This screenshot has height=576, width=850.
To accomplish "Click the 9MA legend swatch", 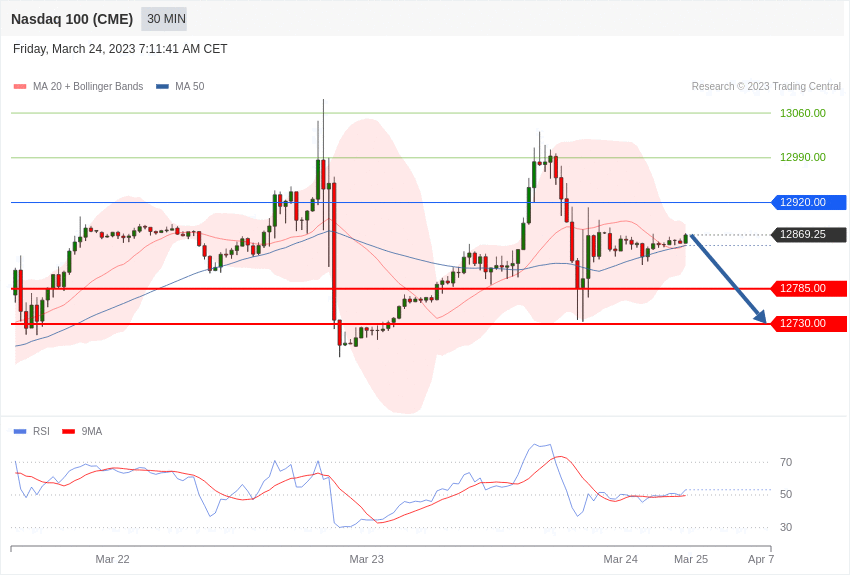I will click(68, 431).
